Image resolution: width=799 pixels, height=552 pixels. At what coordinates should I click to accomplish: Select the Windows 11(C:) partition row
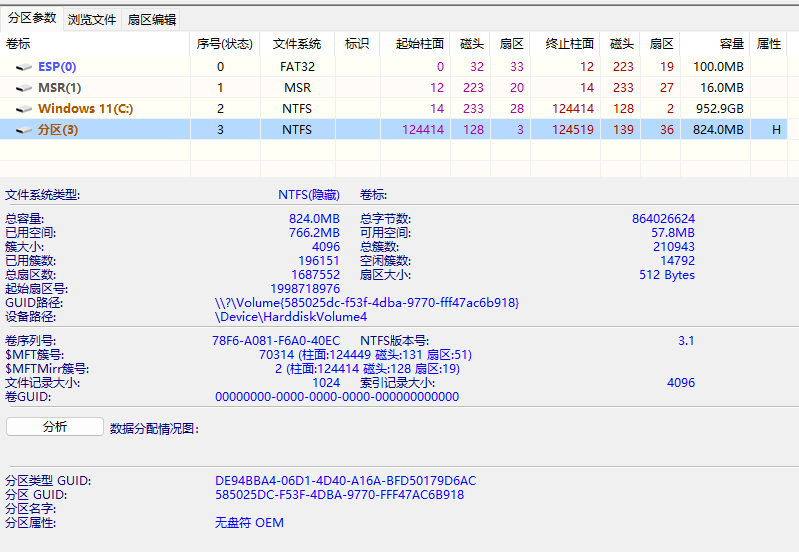coord(393,109)
